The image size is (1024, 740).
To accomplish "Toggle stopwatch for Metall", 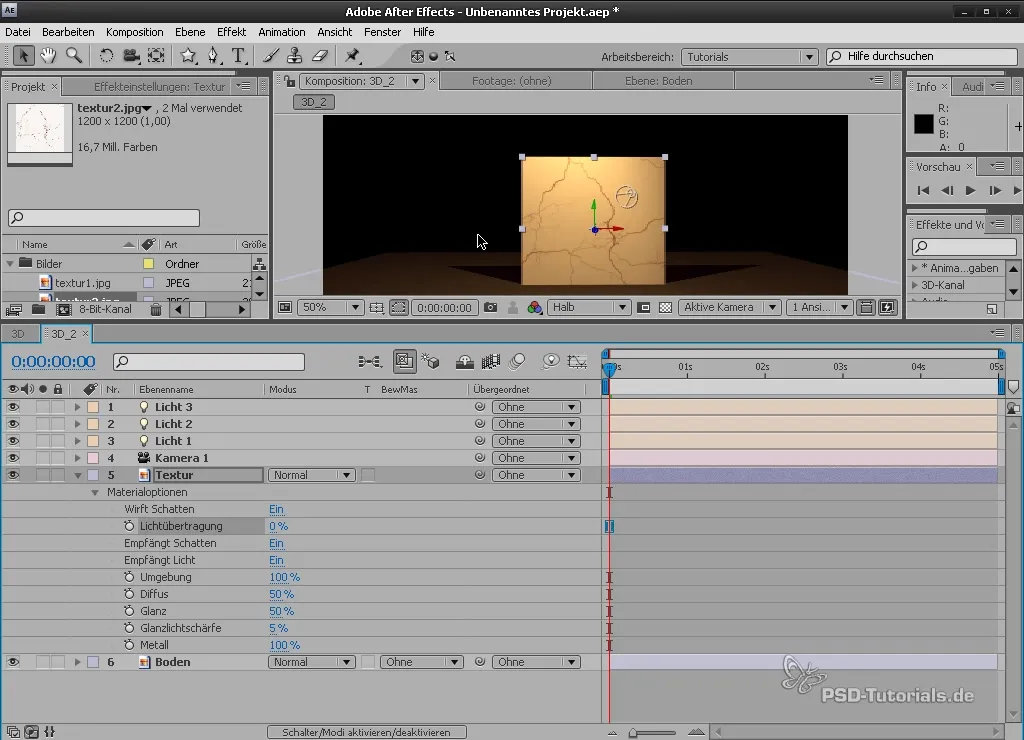I will click(x=129, y=645).
